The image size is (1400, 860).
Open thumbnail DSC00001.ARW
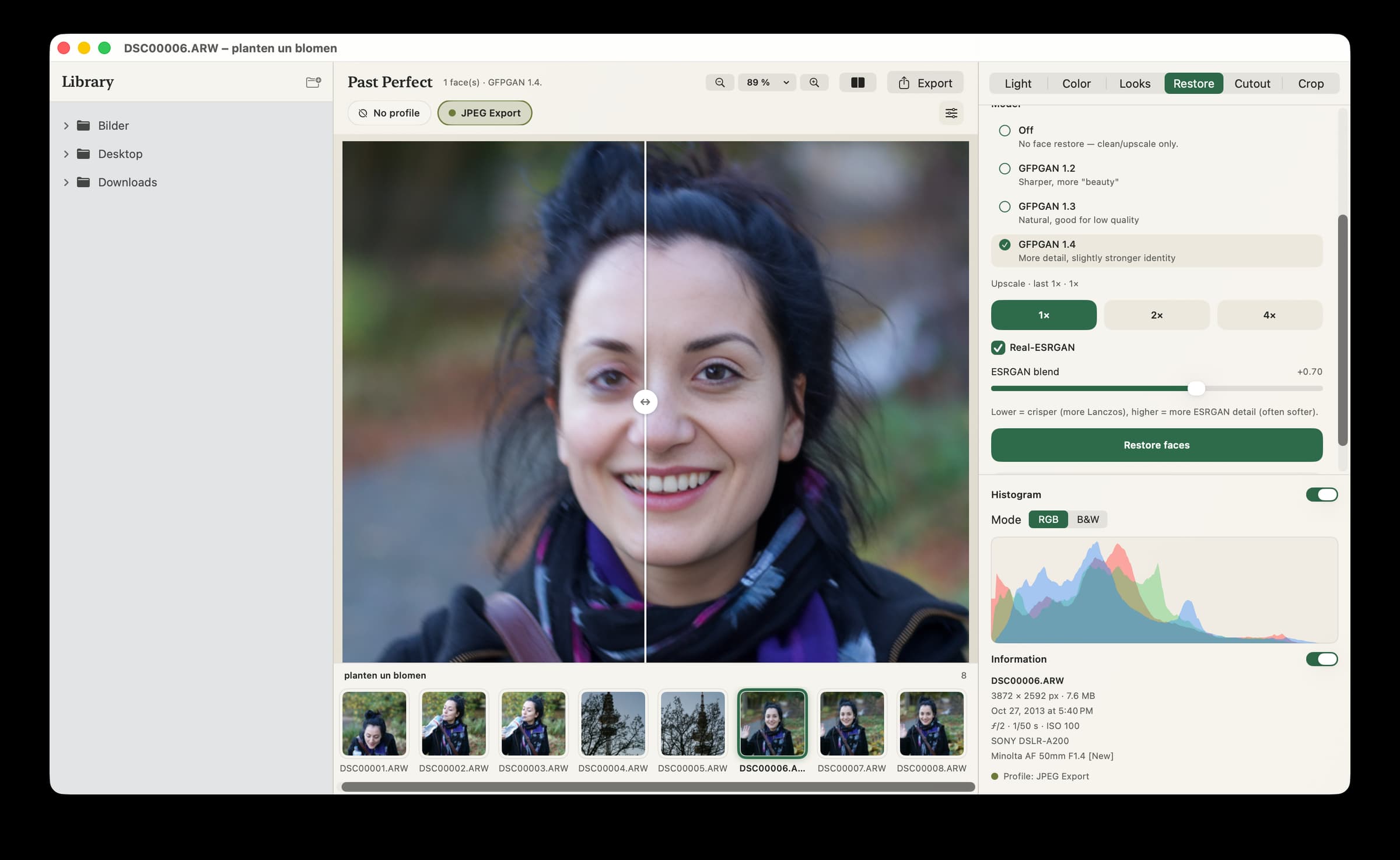click(374, 724)
